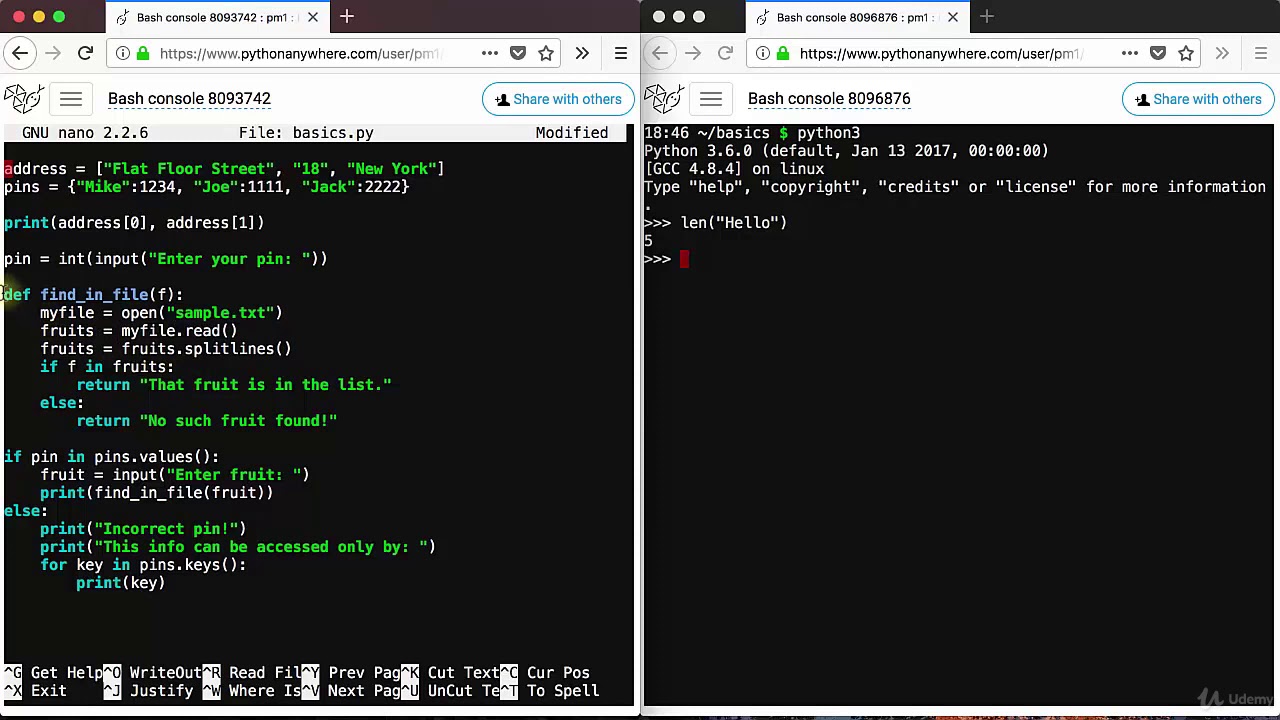
Task: Close Bash console 8093742 tab
Action: 313,17
